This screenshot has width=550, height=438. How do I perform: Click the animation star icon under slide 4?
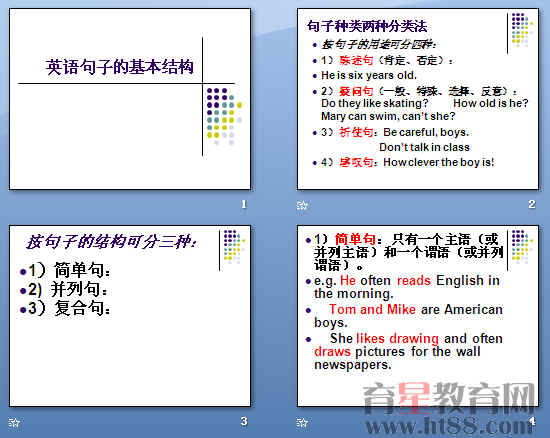(x=302, y=422)
